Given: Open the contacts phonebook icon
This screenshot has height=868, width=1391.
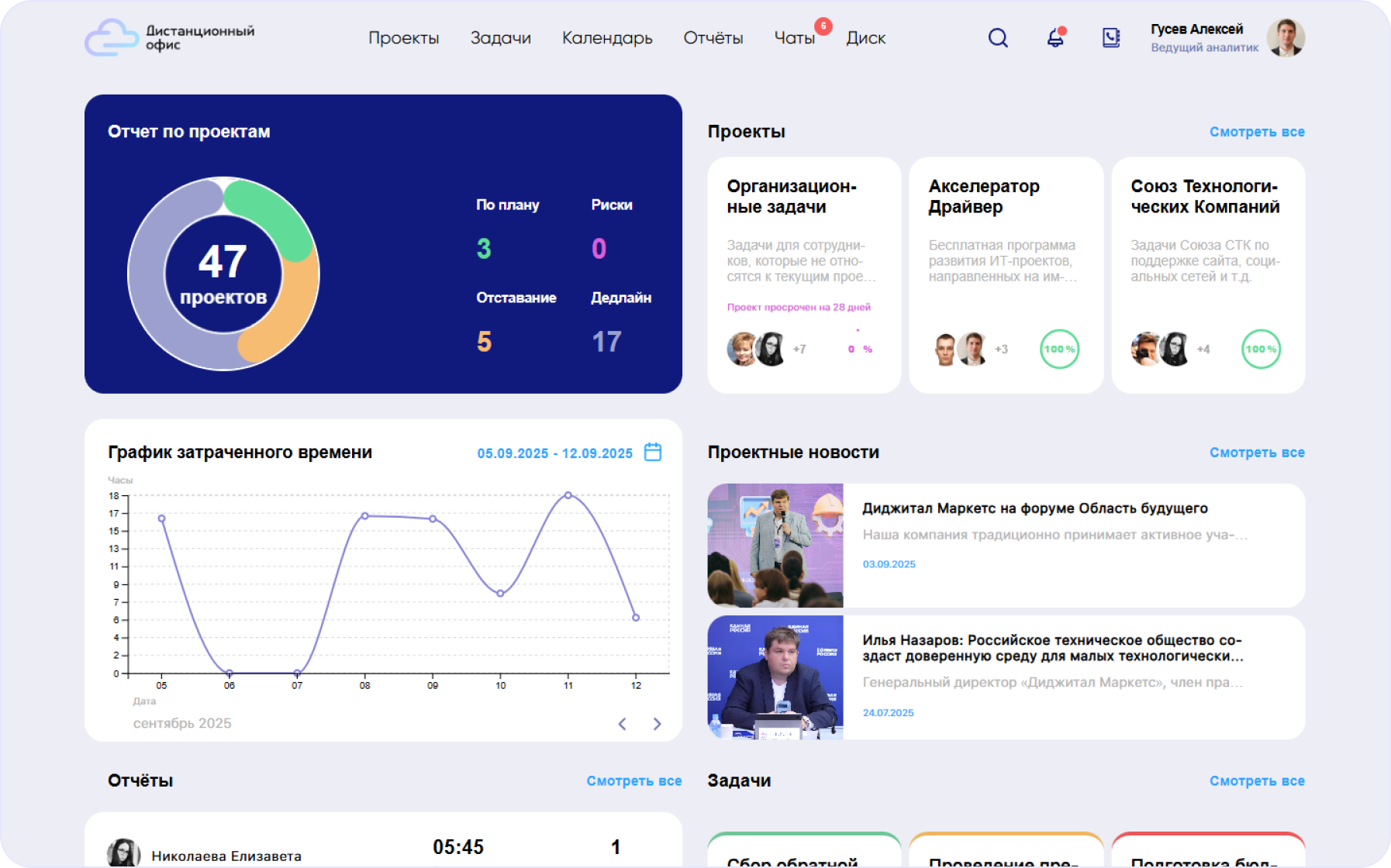Looking at the screenshot, I should pos(1111,38).
